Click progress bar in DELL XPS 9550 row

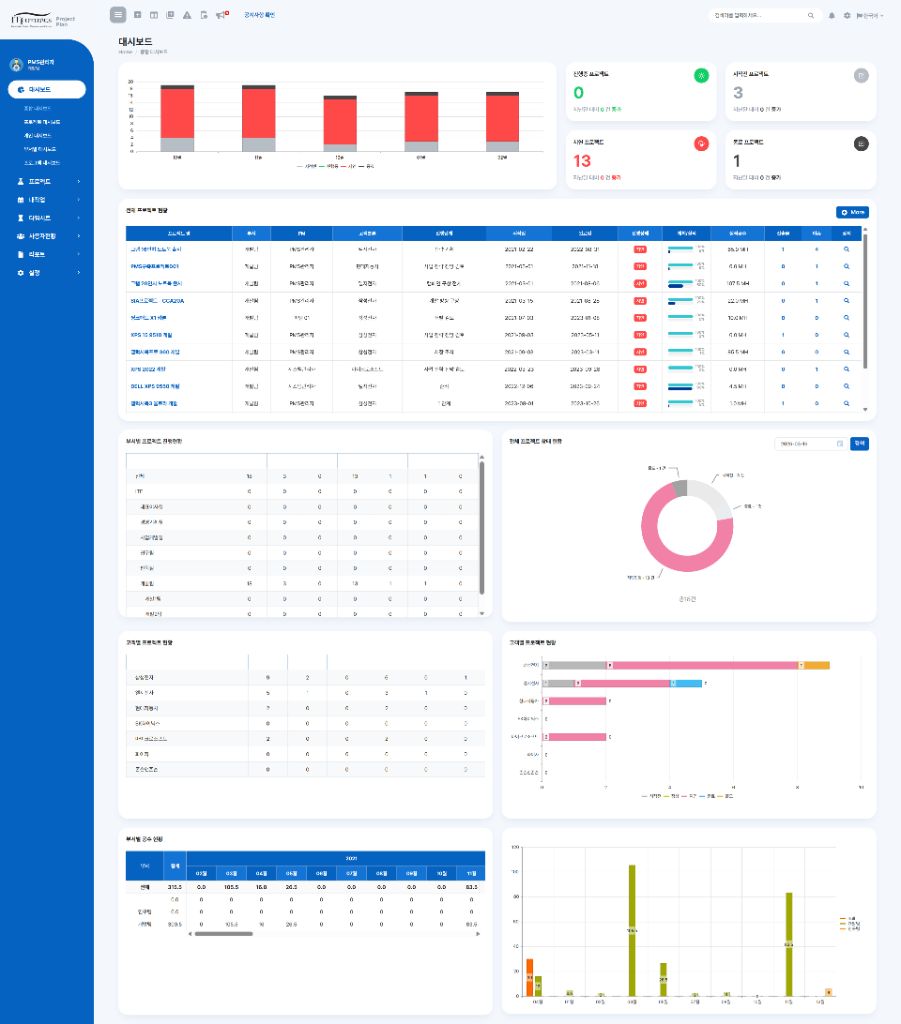pyautogui.click(x=680, y=386)
